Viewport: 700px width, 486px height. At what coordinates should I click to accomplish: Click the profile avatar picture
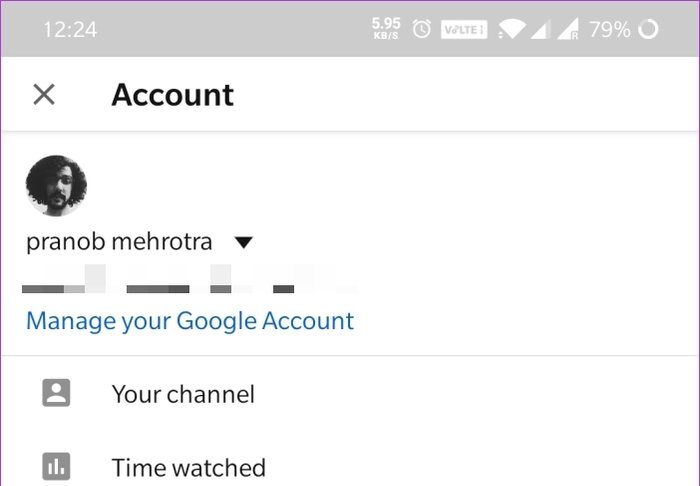click(56, 186)
